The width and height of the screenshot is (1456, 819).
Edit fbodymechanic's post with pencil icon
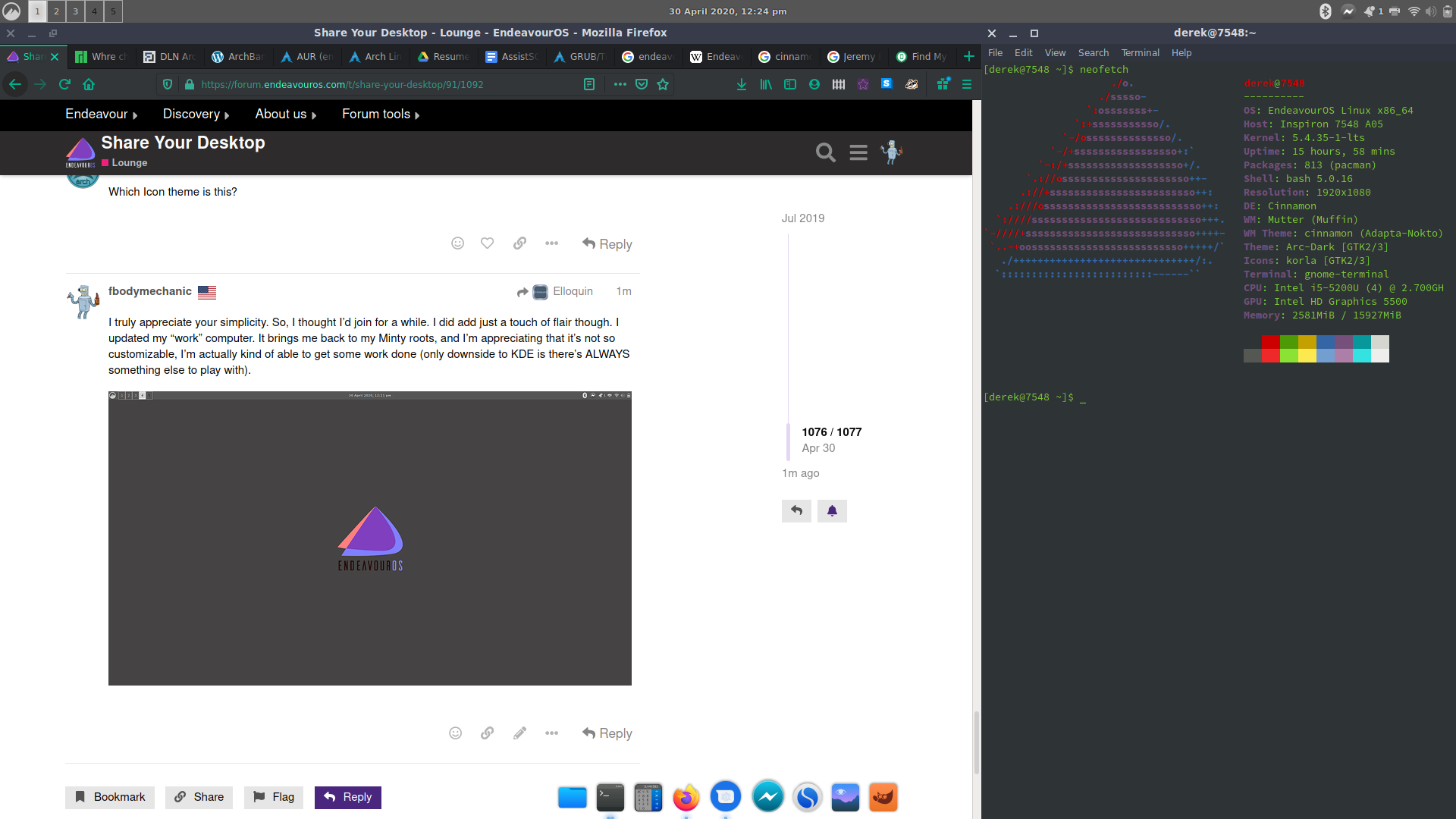(x=519, y=733)
